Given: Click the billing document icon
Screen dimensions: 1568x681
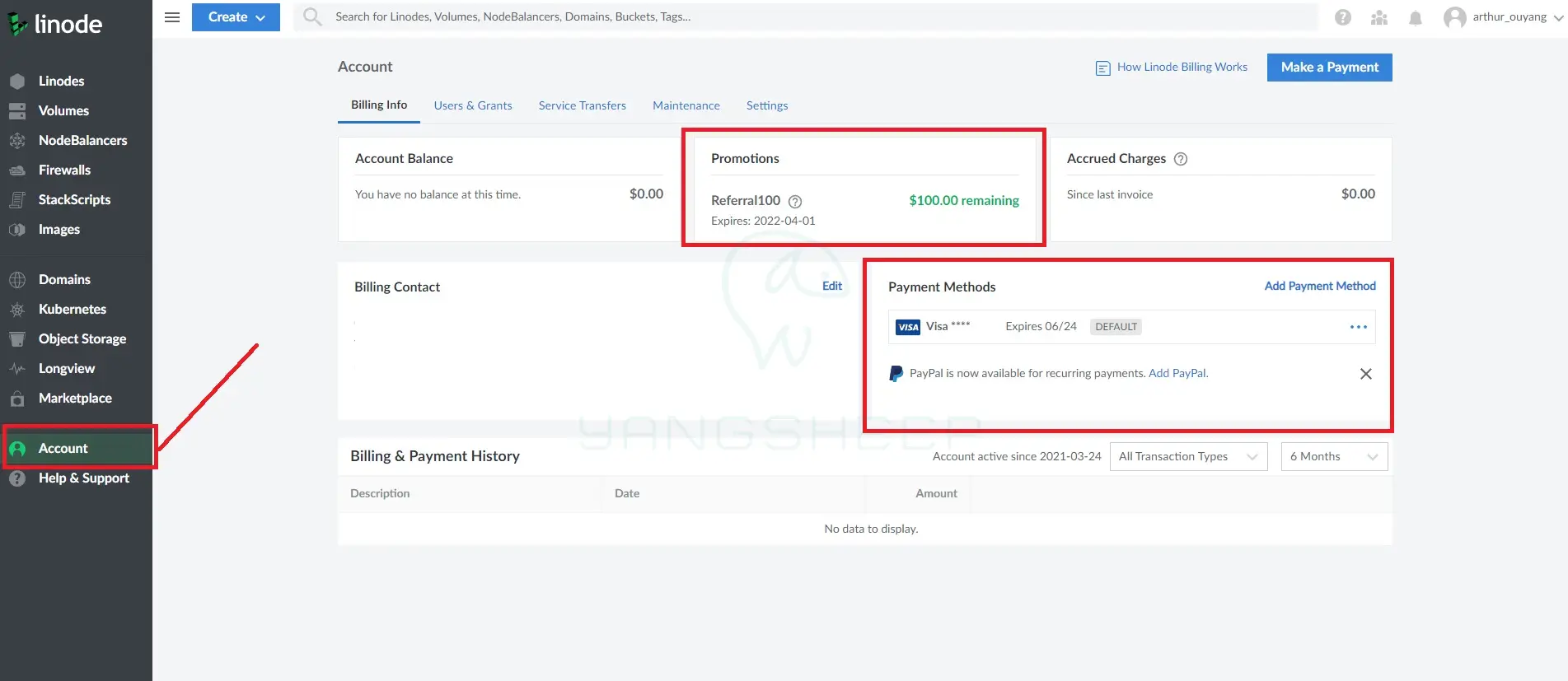Looking at the screenshot, I should (x=1102, y=68).
